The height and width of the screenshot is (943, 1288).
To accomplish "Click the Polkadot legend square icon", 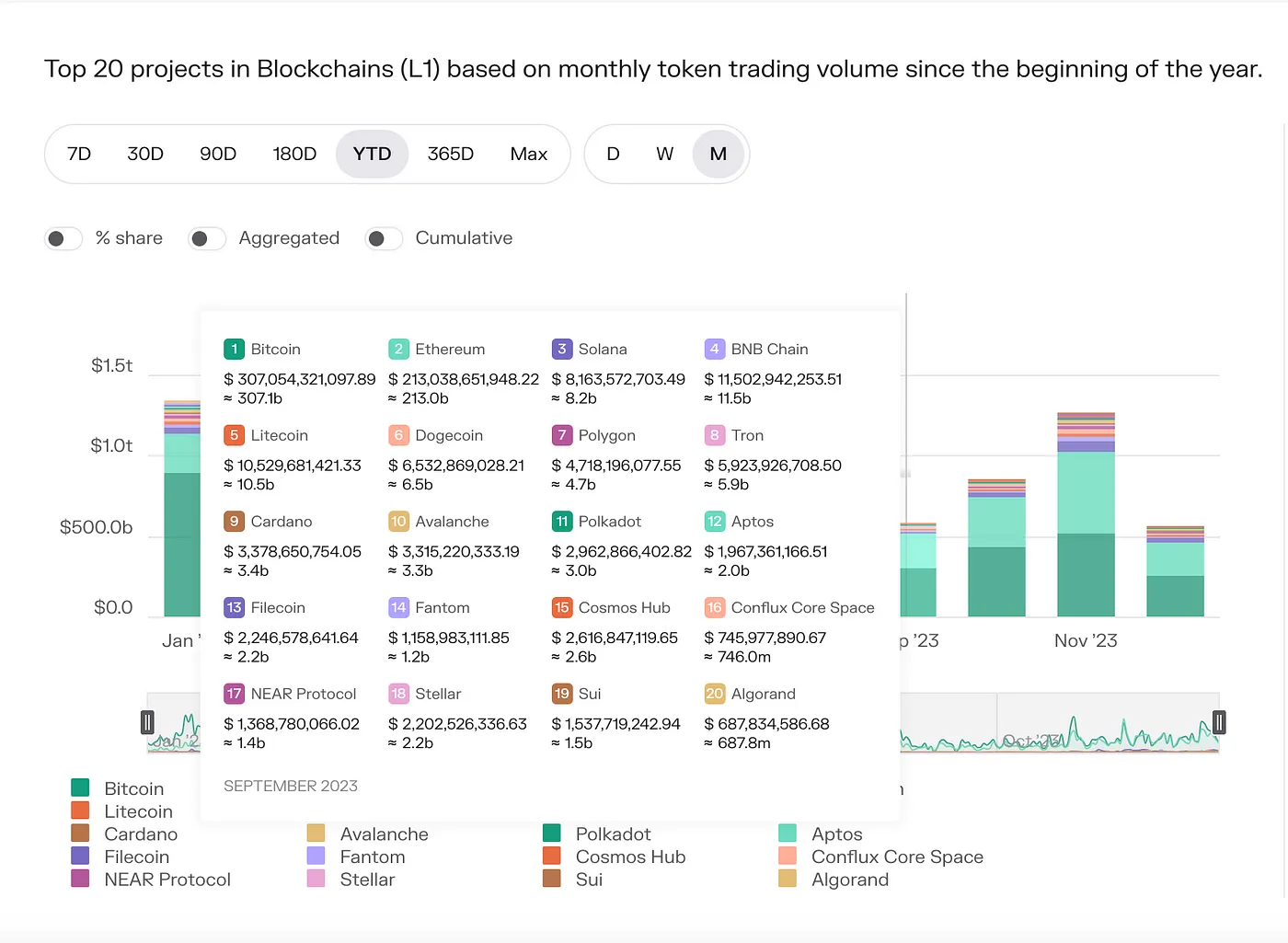I will [x=552, y=834].
